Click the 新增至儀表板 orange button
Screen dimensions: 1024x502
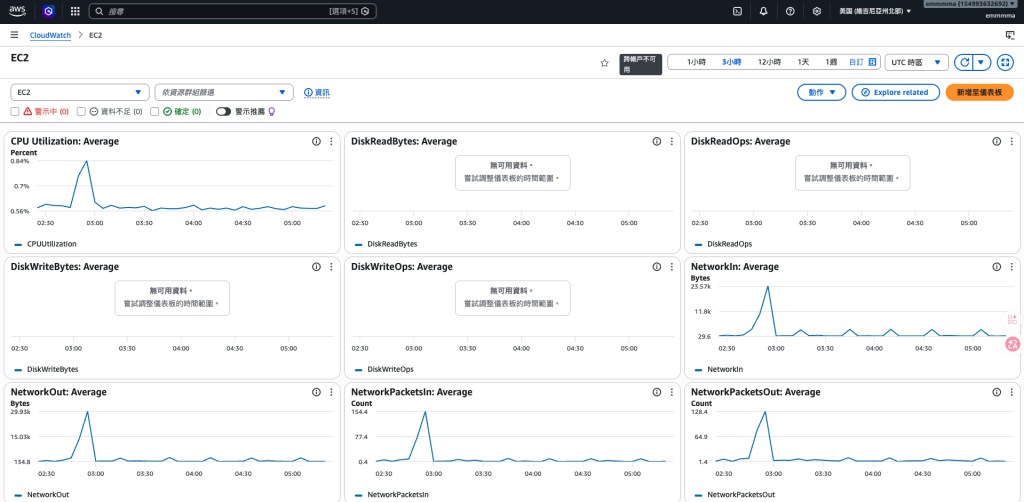click(x=979, y=92)
